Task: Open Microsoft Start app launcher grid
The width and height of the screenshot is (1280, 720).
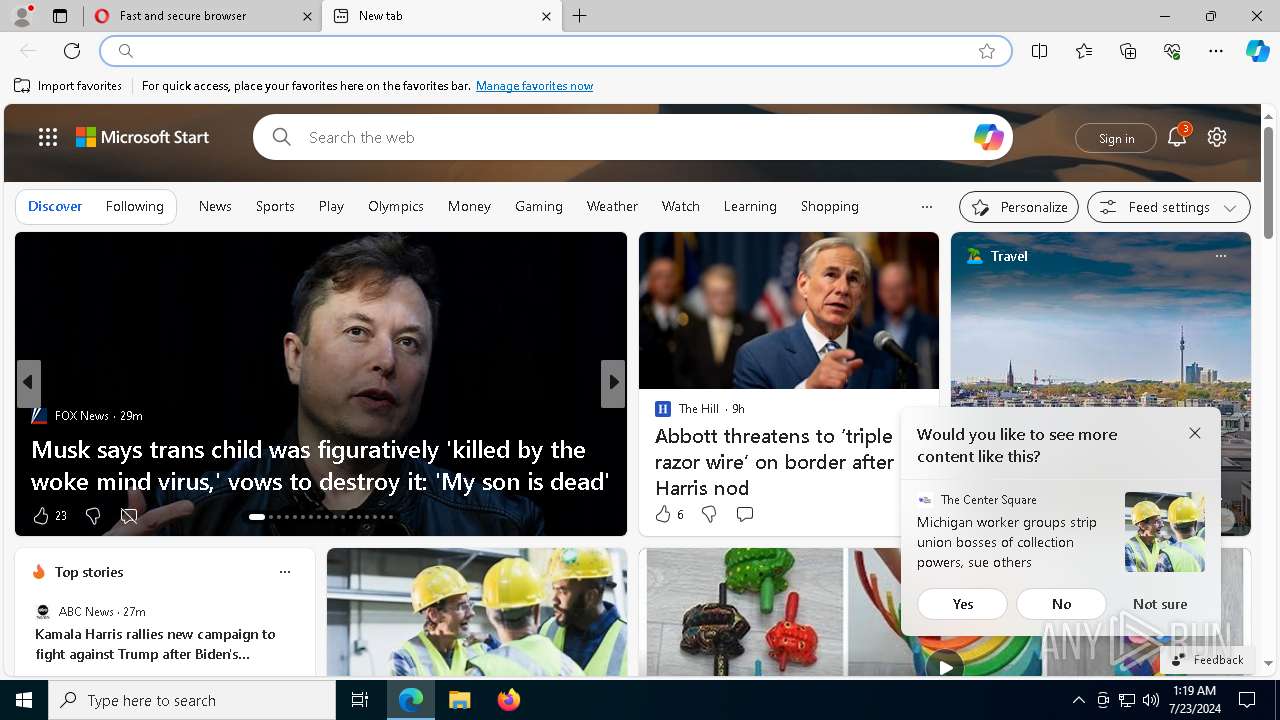Action: pos(48,137)
